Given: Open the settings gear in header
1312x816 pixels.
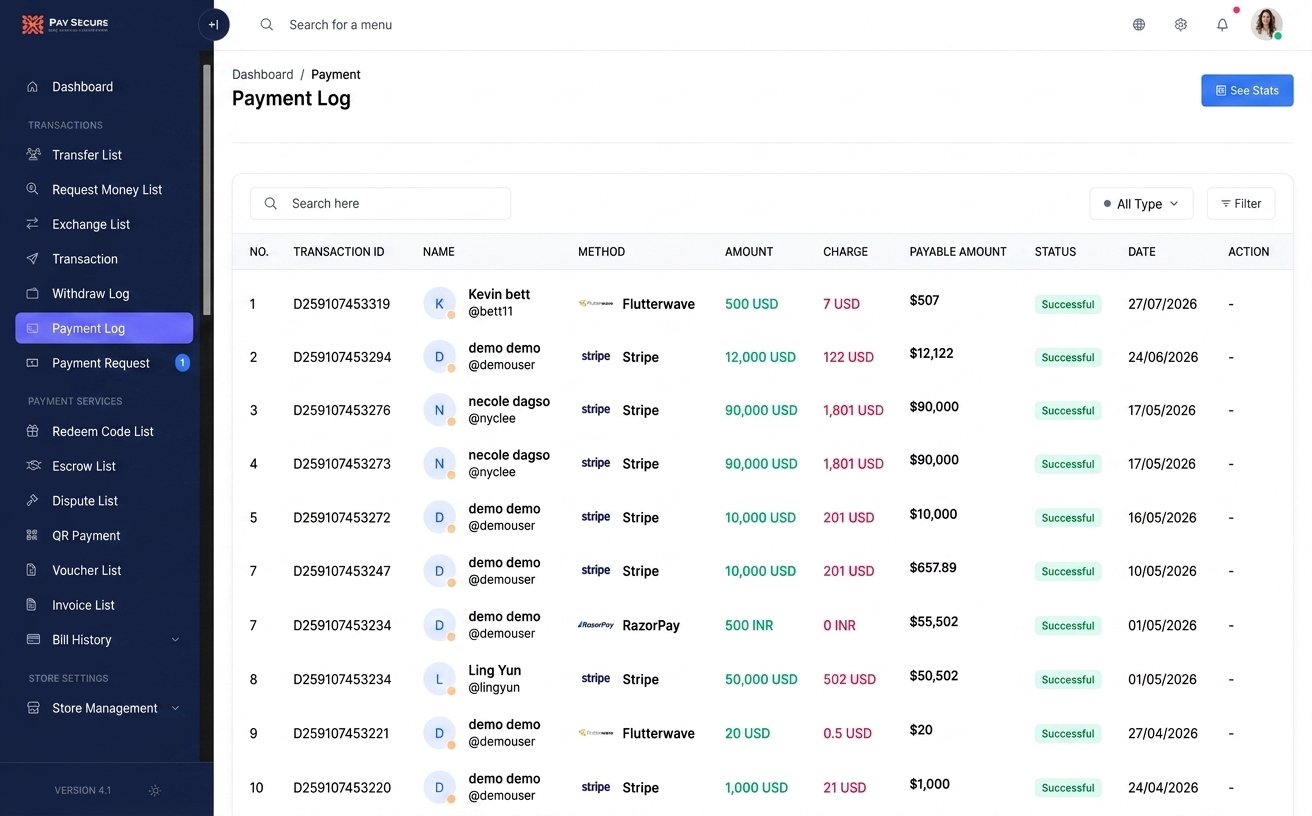Looking at the screenshot, I should pyautogui.click(x=1181, y=25).
